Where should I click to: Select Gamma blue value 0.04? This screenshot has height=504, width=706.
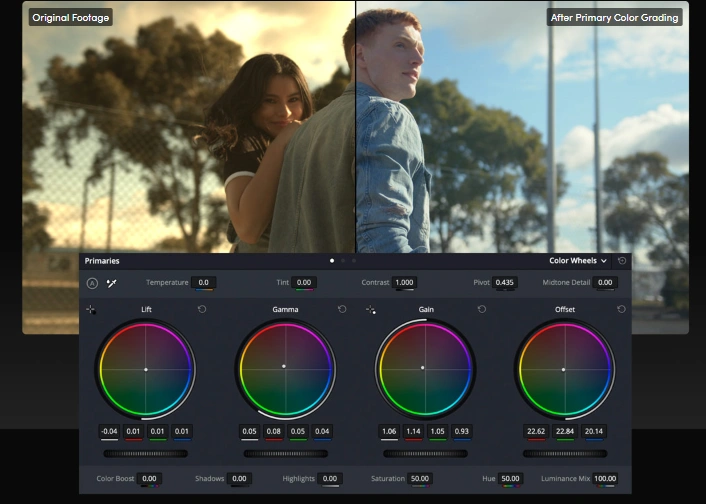pos(322,431)
